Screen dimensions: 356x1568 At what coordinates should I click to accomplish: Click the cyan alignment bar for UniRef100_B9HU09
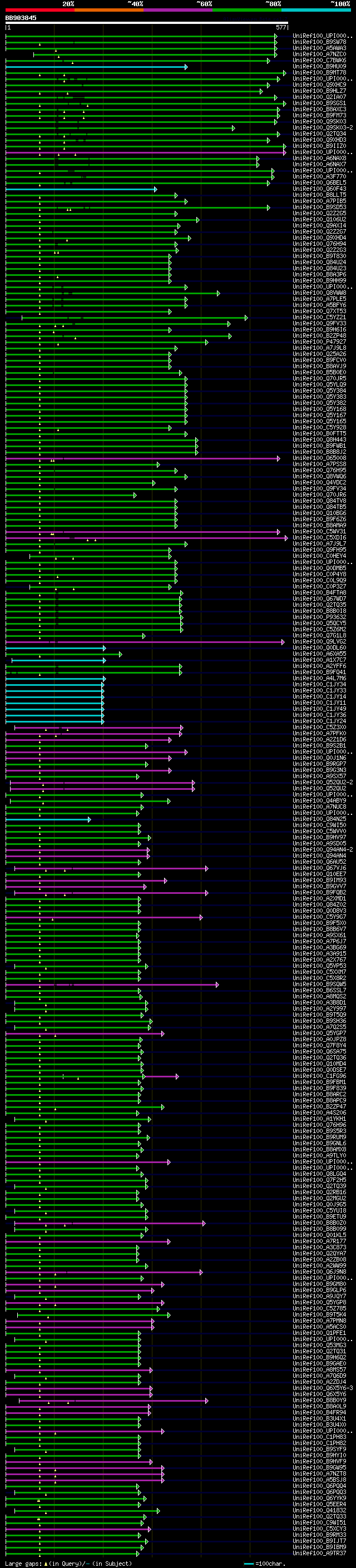tap(97, 67)
